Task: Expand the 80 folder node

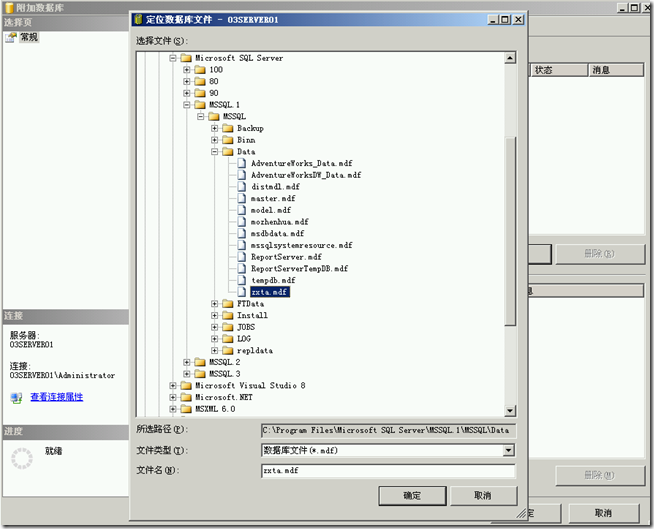Action: click(186, 81)
